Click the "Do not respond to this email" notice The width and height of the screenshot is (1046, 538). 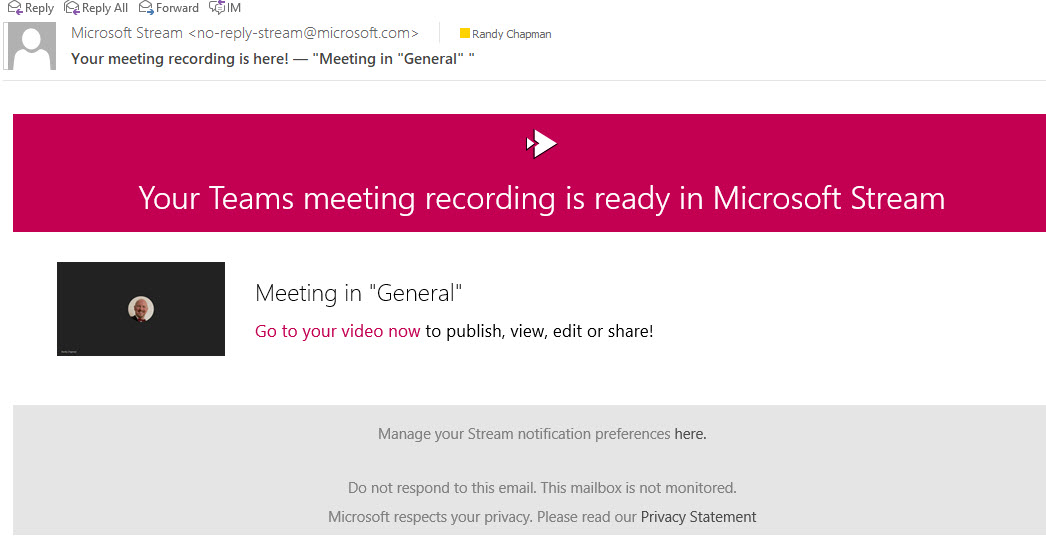tap(541, 488)
